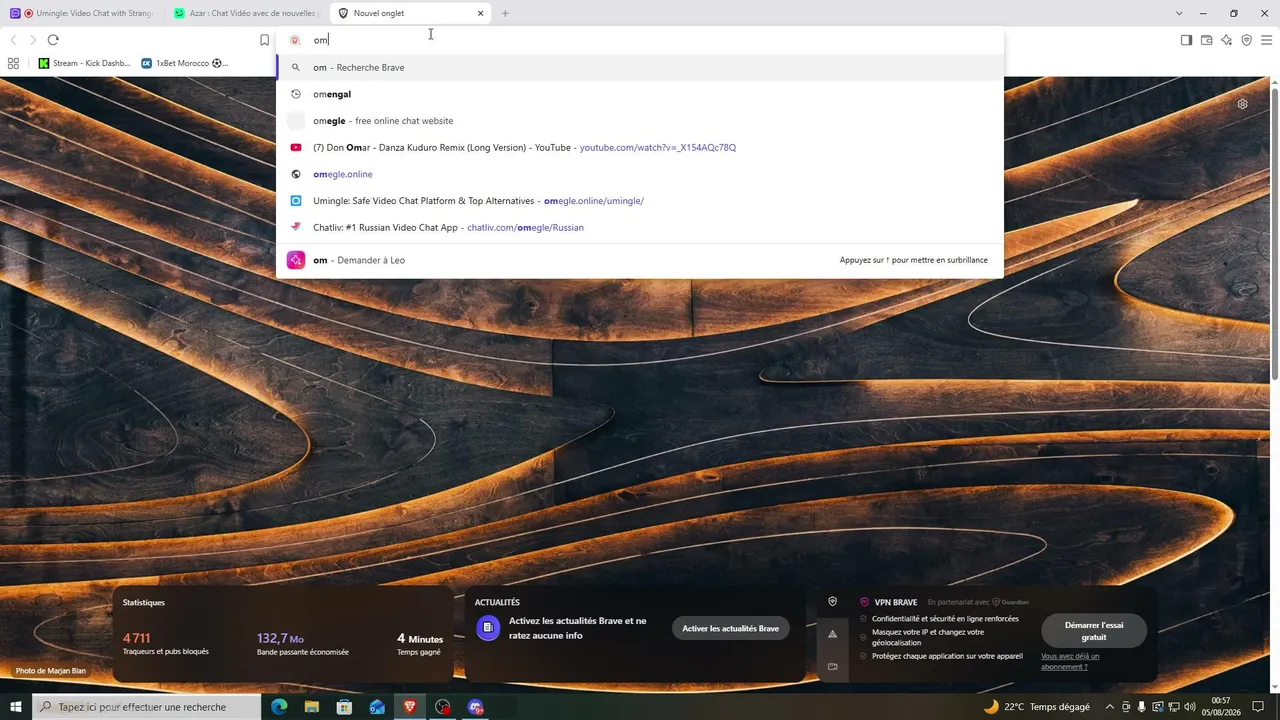Open the 1xBet Morocco bookmark
Viewport: 1280px width, 720px height.
185,63
